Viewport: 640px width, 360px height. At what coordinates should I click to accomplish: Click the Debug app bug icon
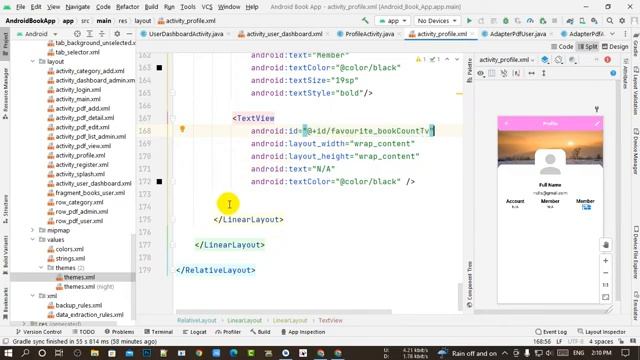coord(506,21)
